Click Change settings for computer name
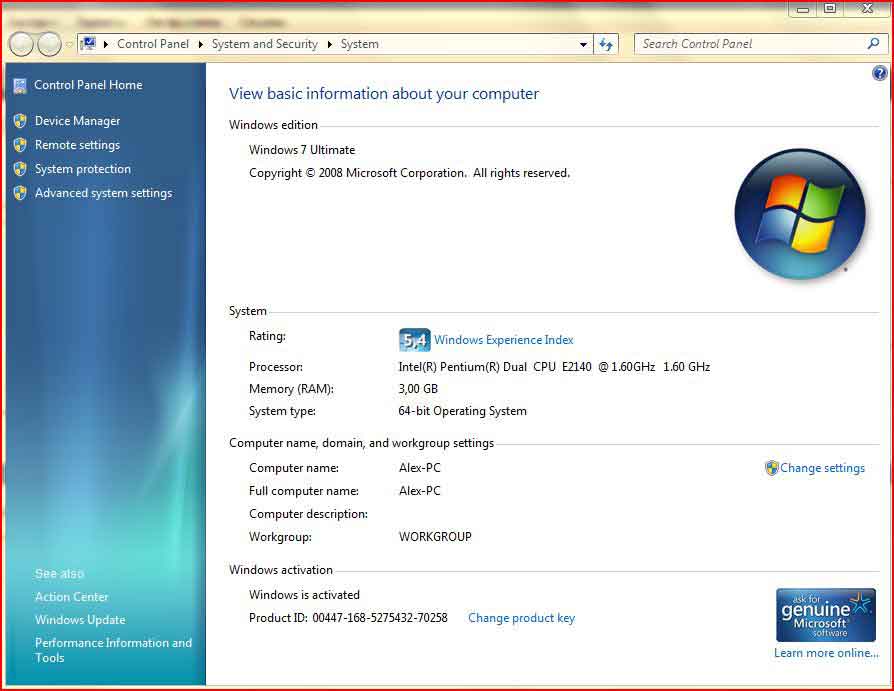This screenshot has width=894, height=691. pyautogui.click(x=822, y=468)
